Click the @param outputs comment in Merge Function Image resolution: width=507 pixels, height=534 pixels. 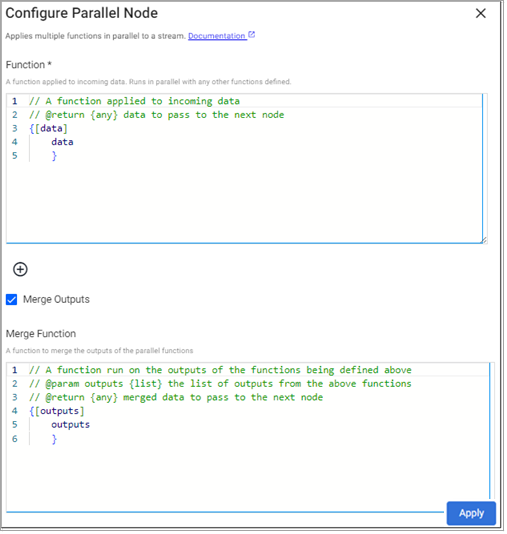tap(220, 384)
